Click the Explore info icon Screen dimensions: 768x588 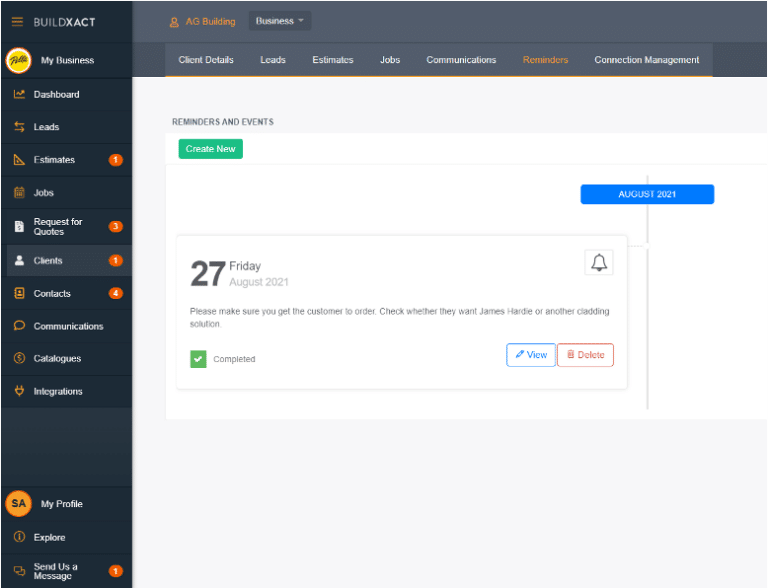tap(19, 537)
